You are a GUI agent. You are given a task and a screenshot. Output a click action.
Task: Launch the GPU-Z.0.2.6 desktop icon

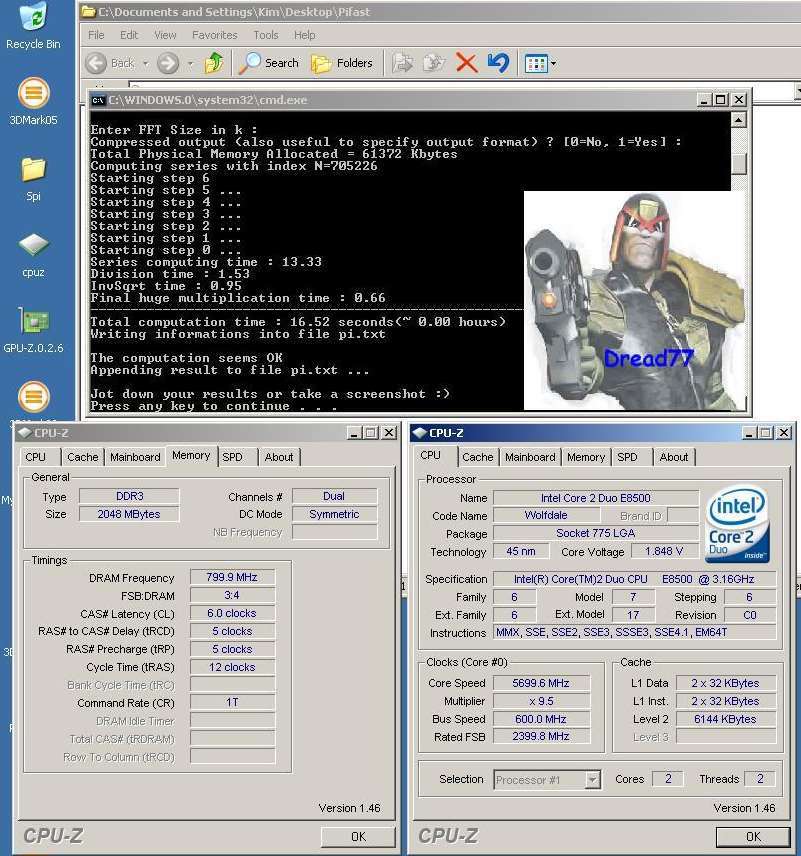(33, 330)
